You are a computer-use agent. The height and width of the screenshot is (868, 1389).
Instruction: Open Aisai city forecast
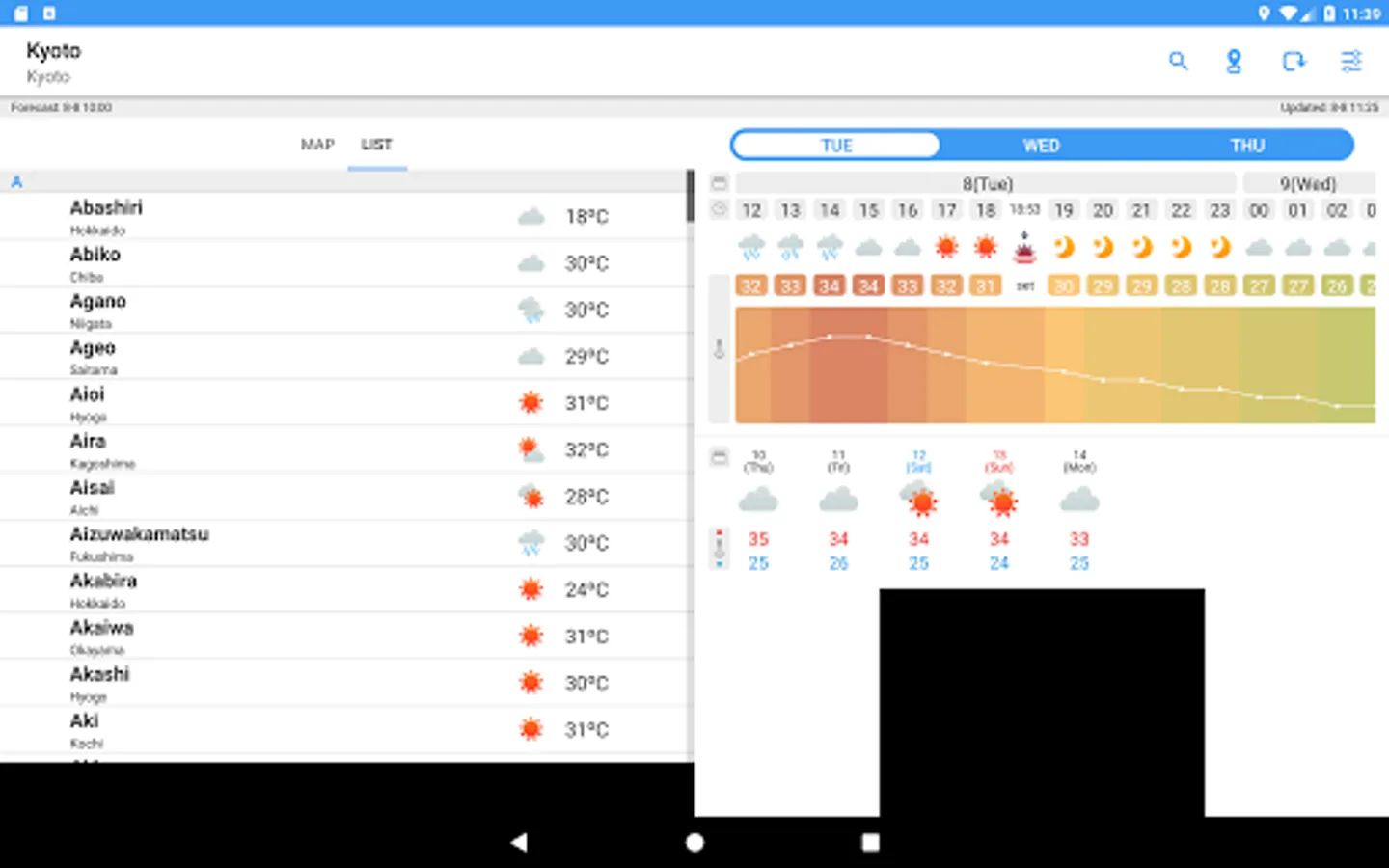coord(343,497)
